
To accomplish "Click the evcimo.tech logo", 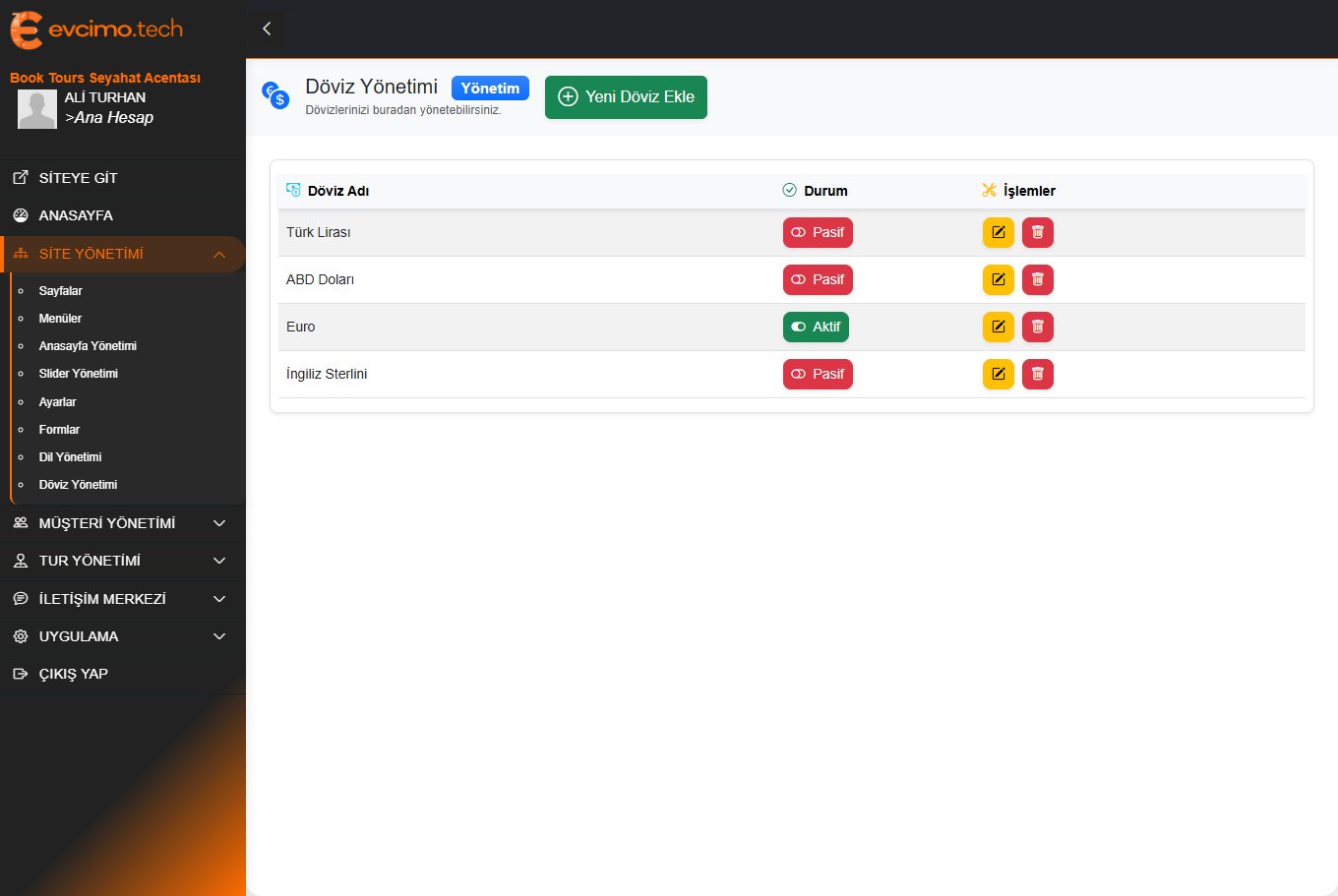I will (96, 30).
